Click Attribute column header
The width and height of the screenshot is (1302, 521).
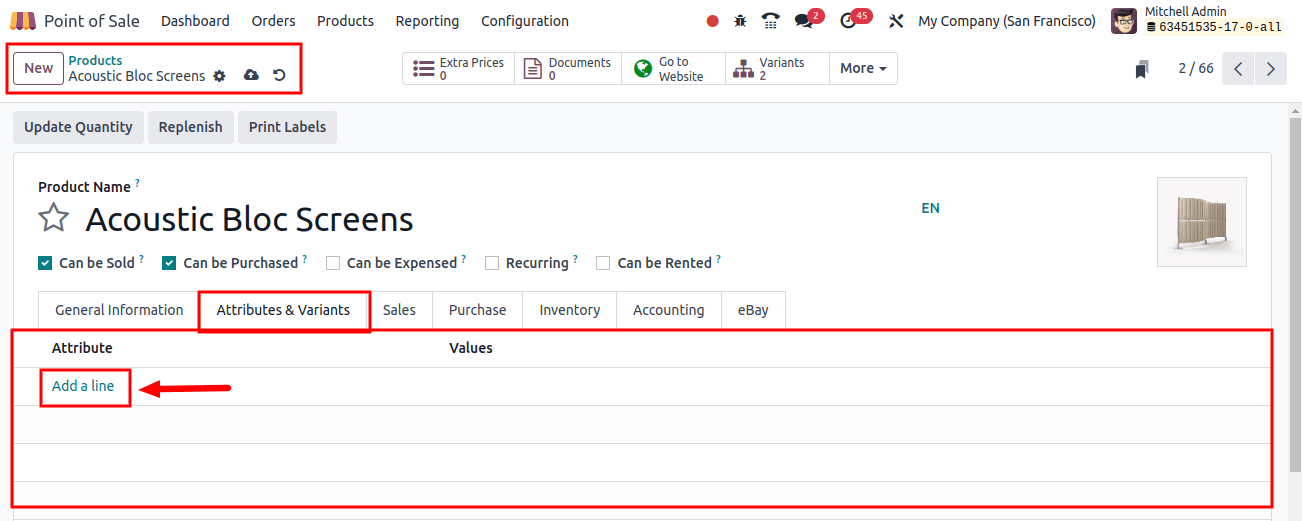coord(82,348)
